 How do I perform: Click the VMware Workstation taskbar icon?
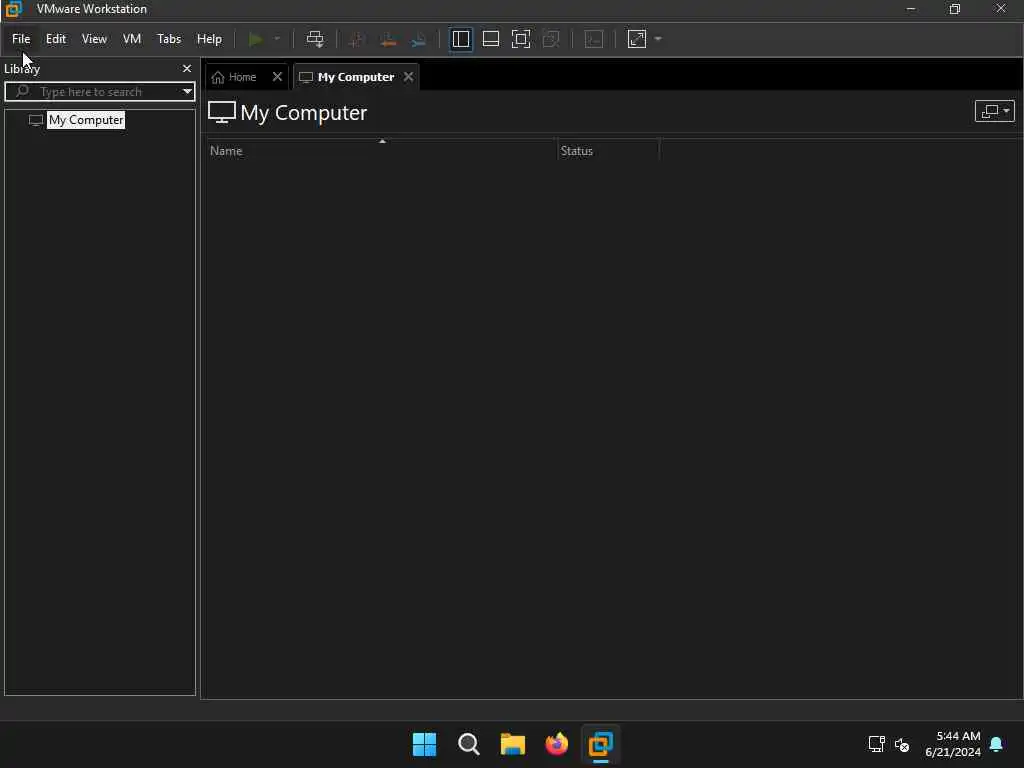pos(600,744)
